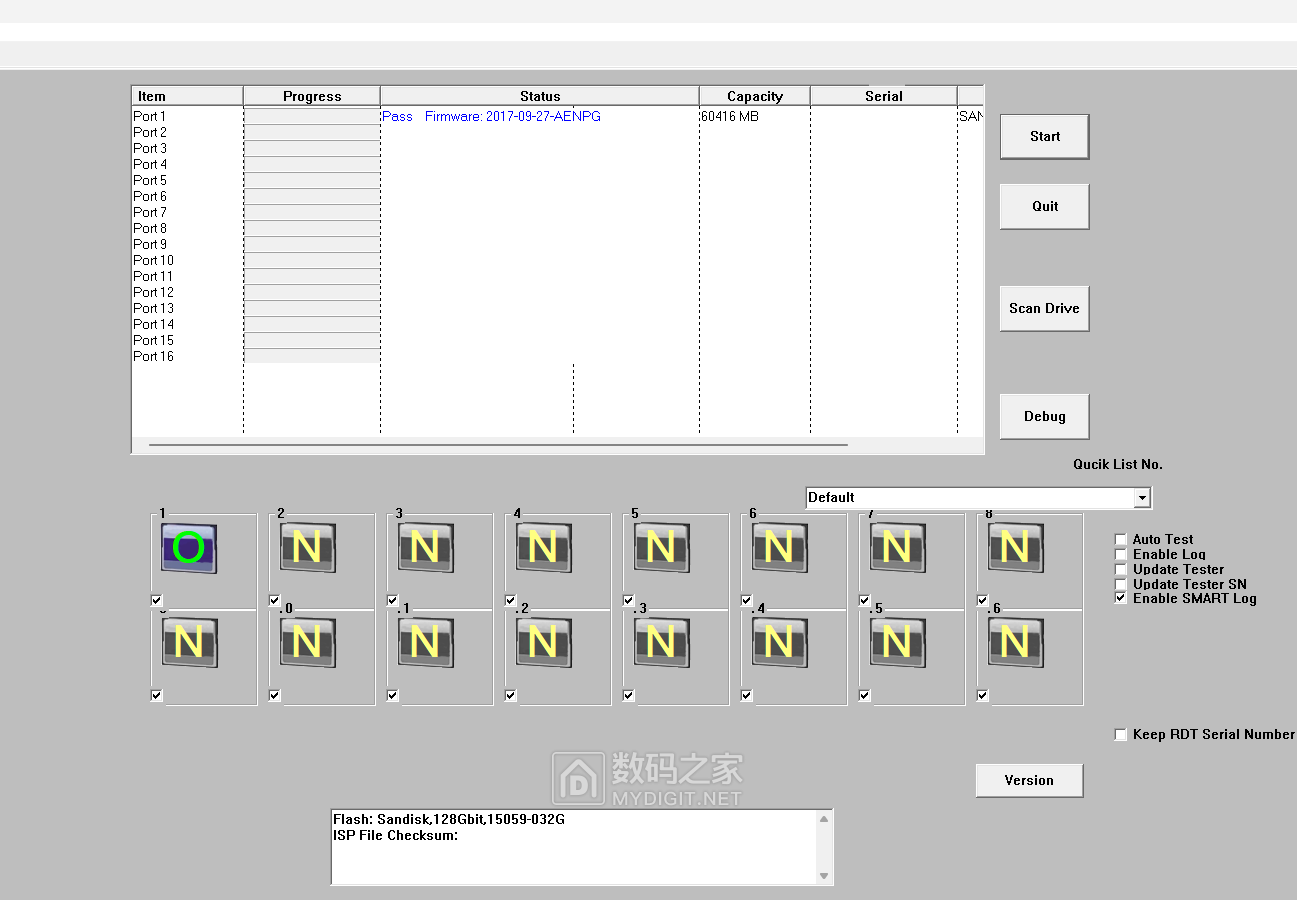This screenshot has height=900, width=1297.
Task: Click the Pass Firmware 2017-09-27-AENPG status text
Action: pos(491,116)
